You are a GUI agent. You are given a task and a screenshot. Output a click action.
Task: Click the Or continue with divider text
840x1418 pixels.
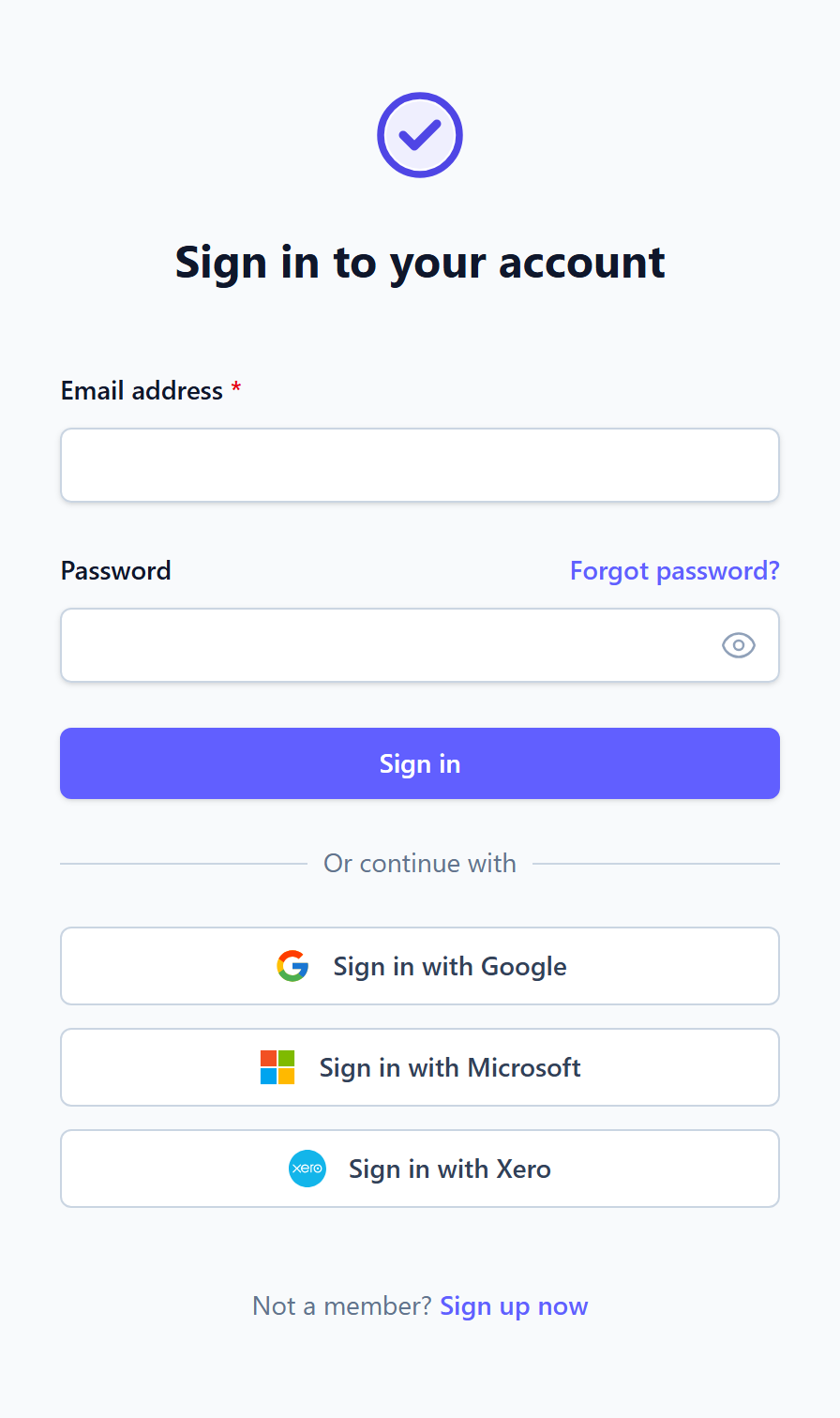(x=420, y=863)
